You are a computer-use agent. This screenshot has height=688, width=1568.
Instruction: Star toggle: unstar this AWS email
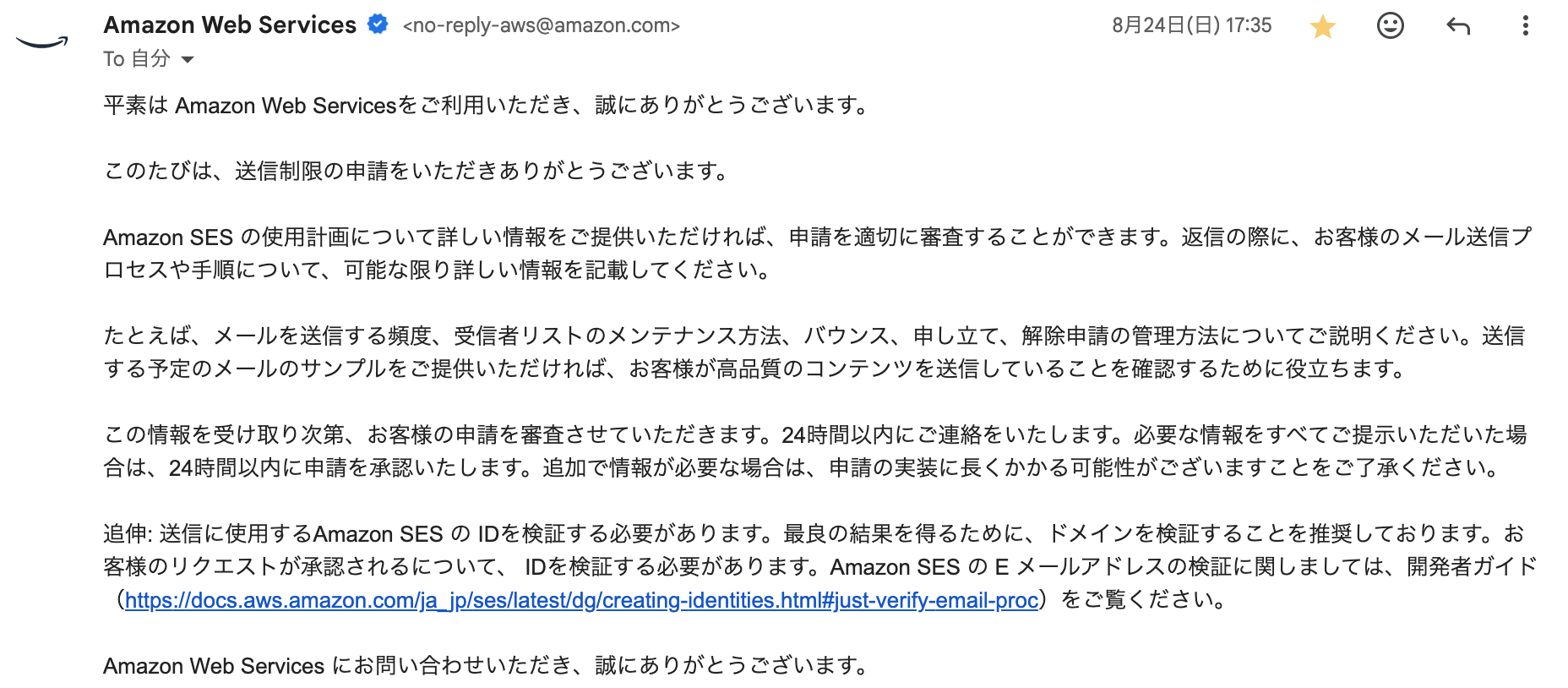[1322, 27]
